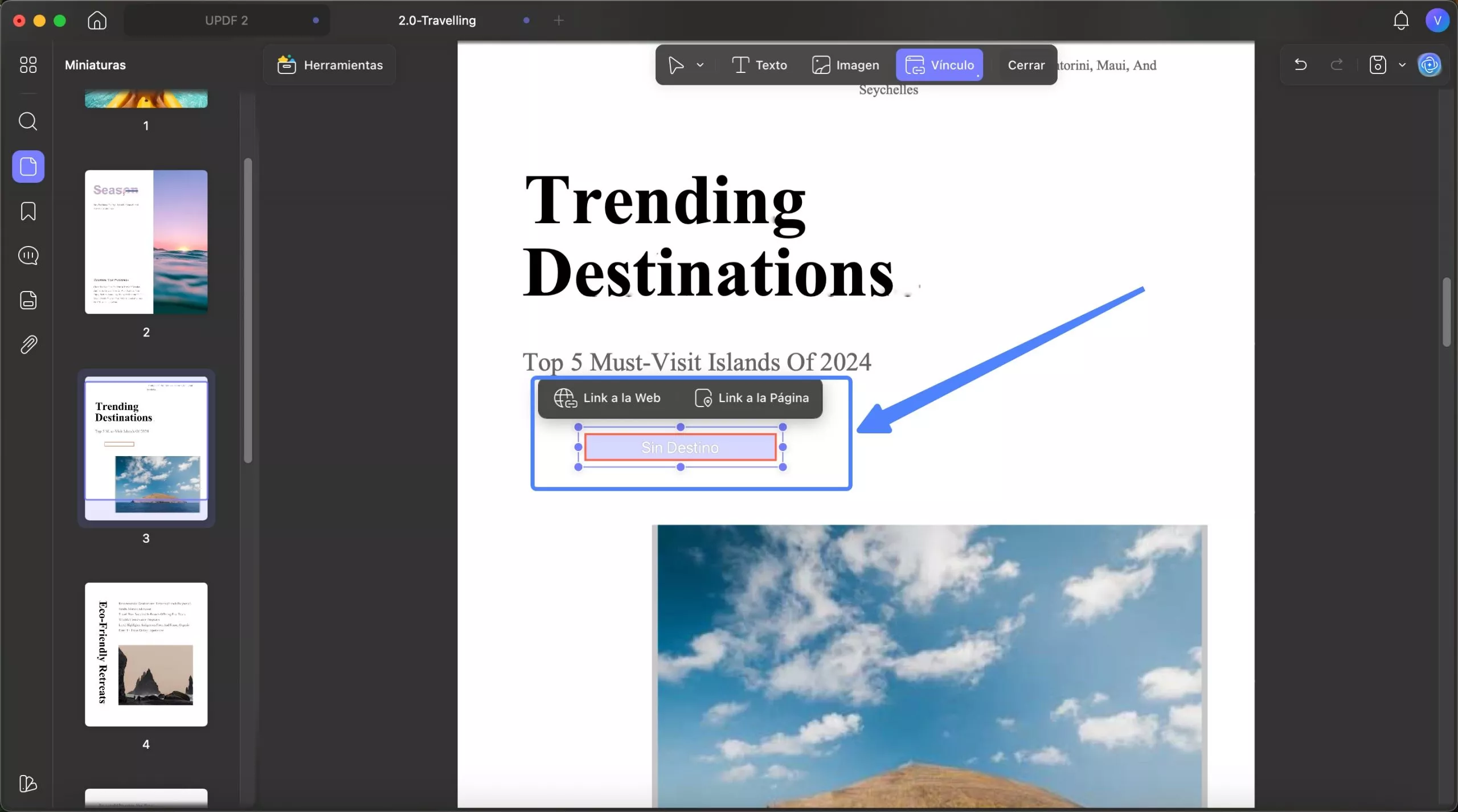This screenshot has height=812, width=1458.
Task: Select the page thumbnails panel icon
Action: [28, 166]
